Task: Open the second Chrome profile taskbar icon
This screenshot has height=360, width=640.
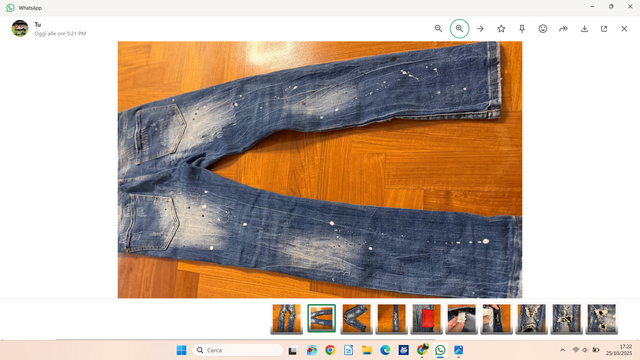Action: [x=422, y=349]
